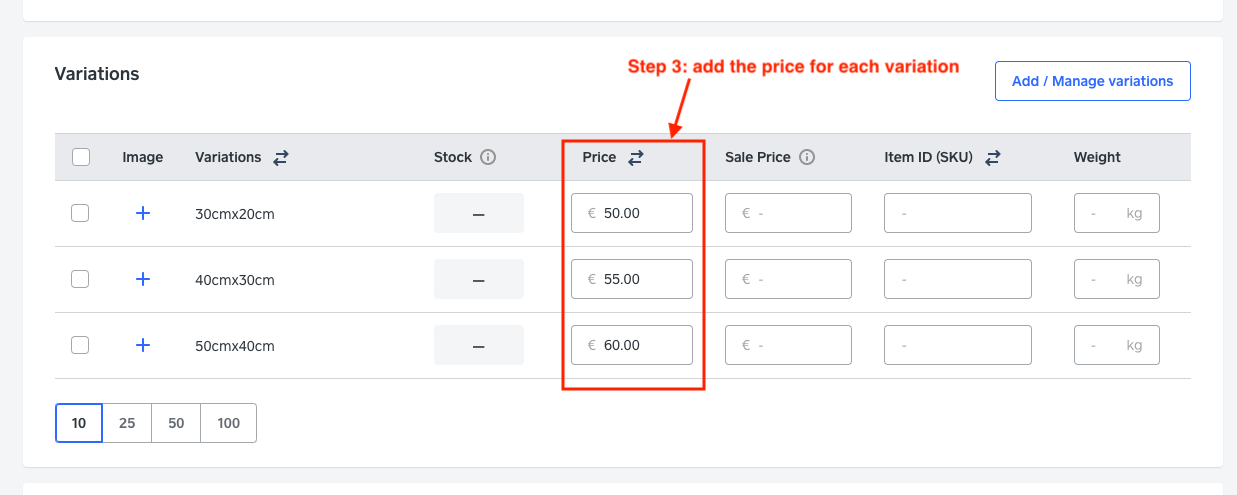Check the 50cmx40cm row checkbox
Screen dimensions: 1237x495
point(81,345)
